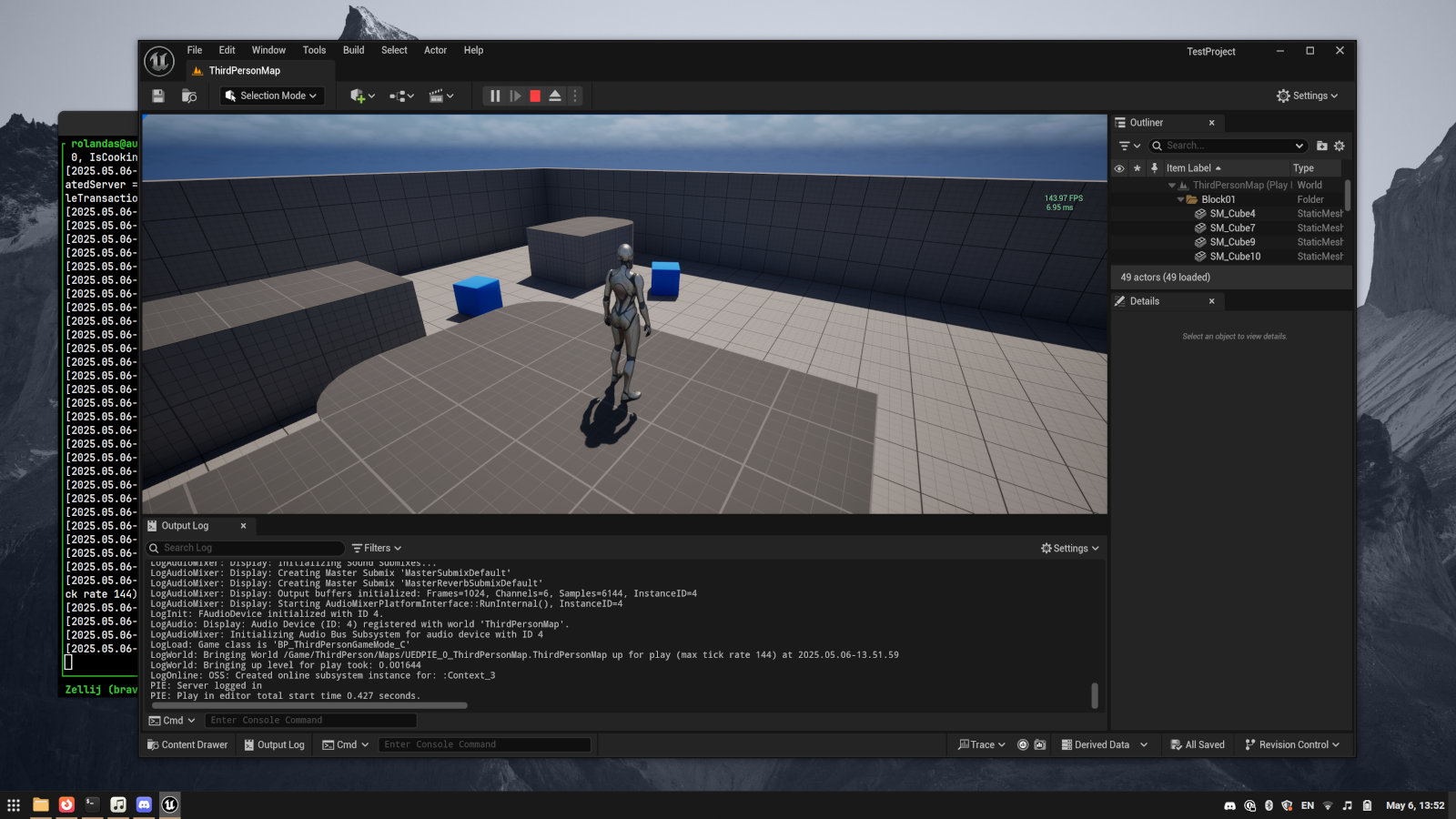The height and width of the screenshot is (819, 1456).
Task: Eject from the player controller
Action: [x=555, y=96]
